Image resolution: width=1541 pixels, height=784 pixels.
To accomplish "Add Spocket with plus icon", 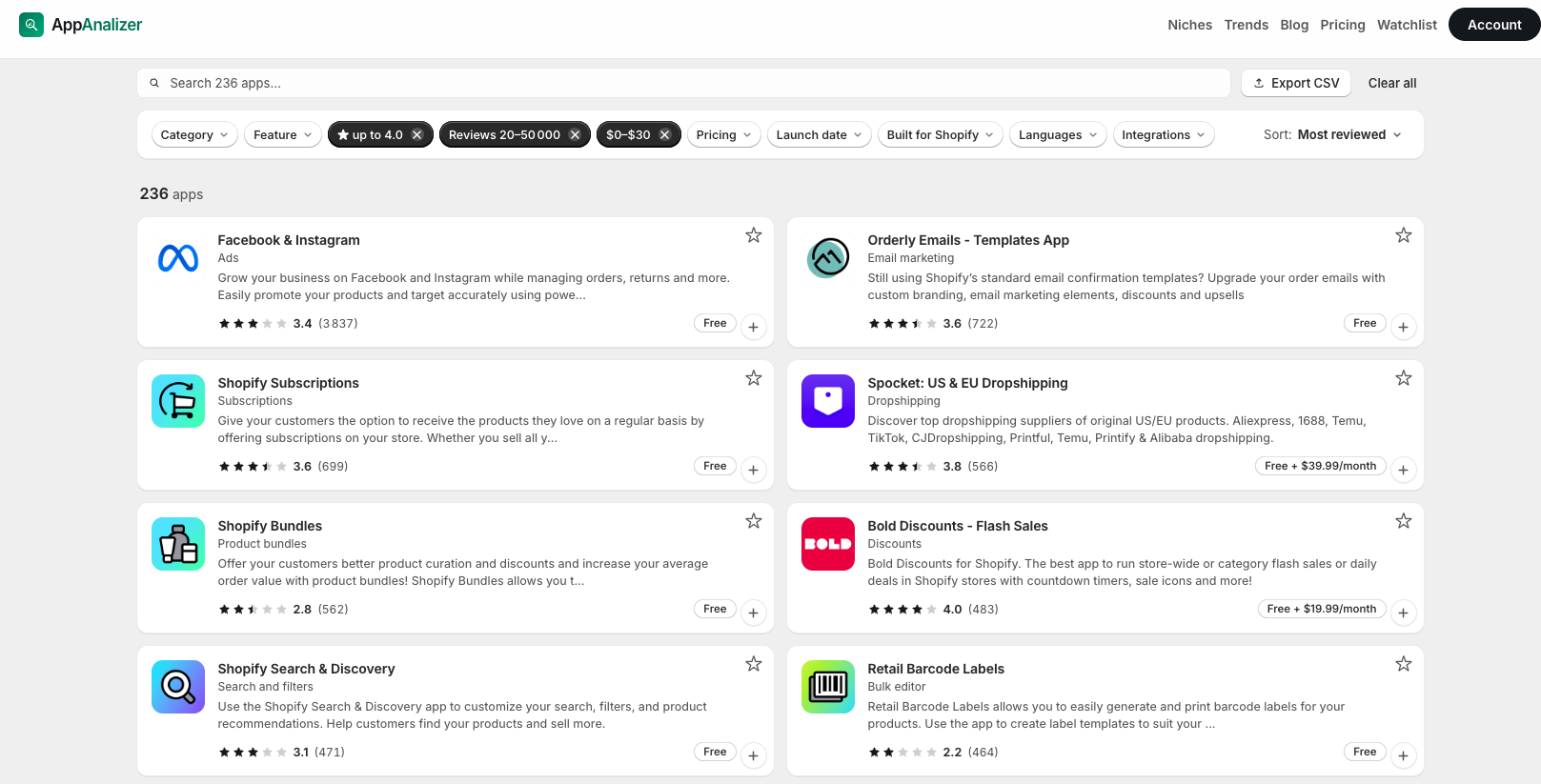I will pos(1403,470).
